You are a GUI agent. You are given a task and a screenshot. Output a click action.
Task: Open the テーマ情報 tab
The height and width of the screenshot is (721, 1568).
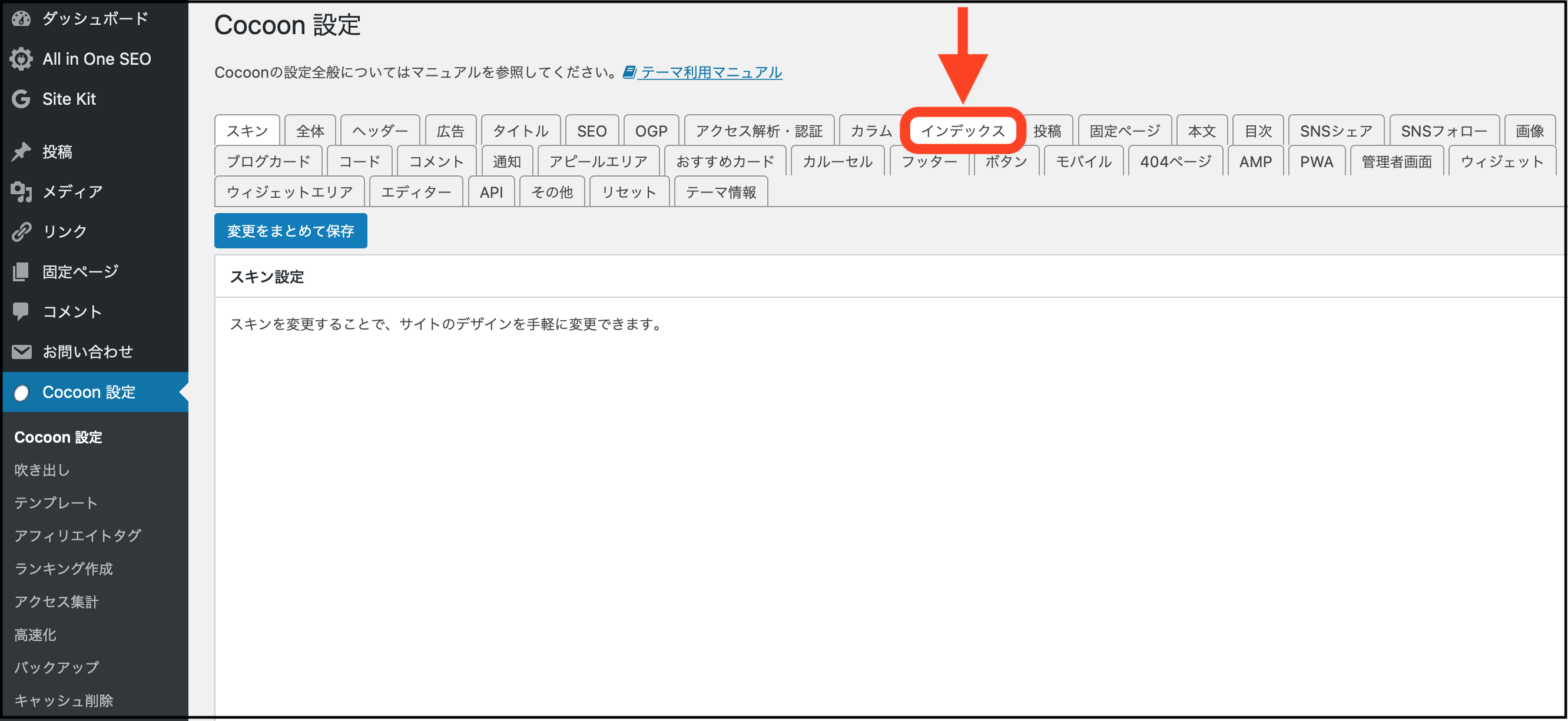[x=721, y=192]
